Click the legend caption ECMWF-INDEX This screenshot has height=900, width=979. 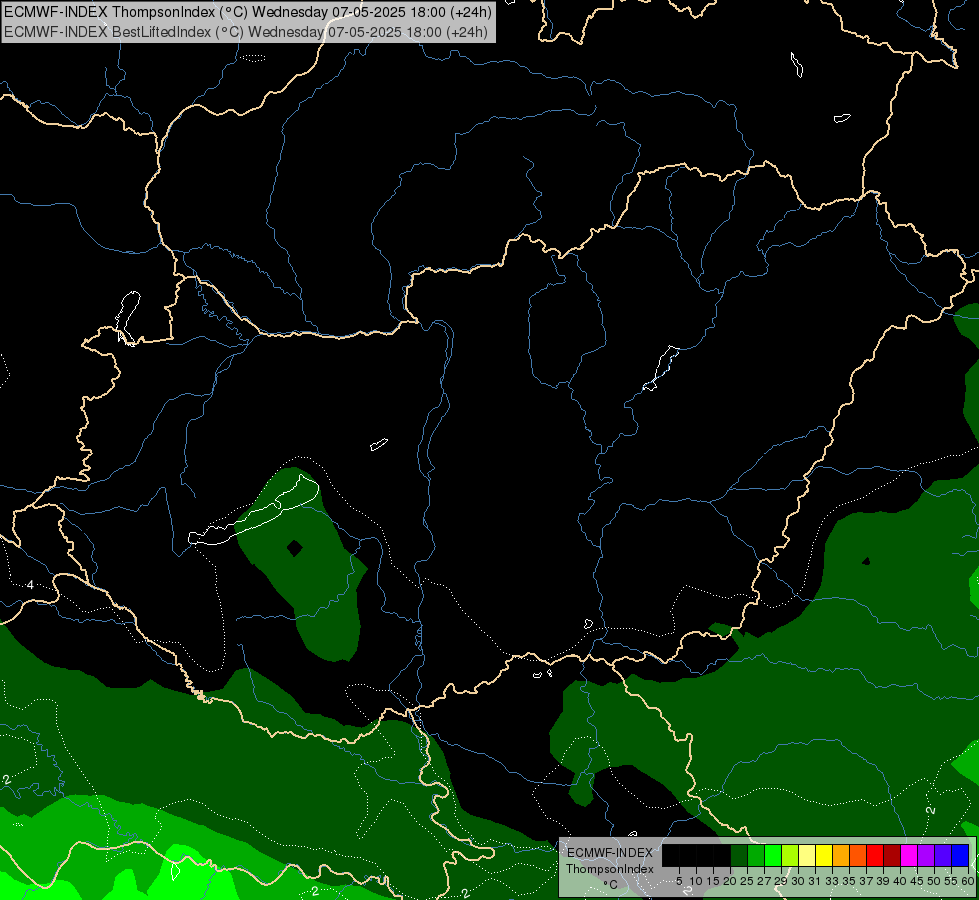point(610,853)
